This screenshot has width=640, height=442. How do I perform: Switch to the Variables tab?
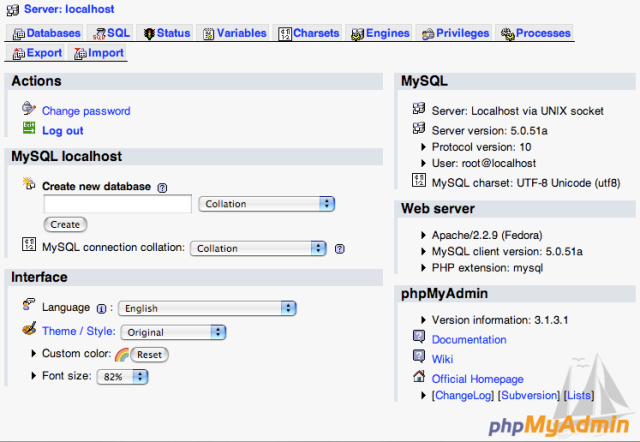tap(235, 33)
